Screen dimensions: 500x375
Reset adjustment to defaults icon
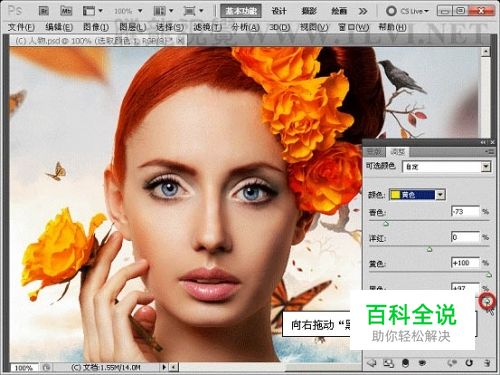469,363
